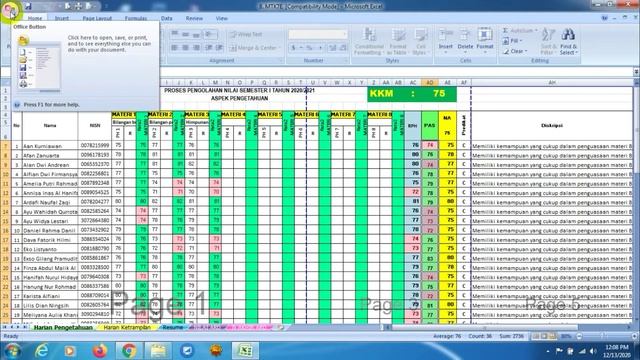Open the Number group dialog launcher

tap(346, 60)
